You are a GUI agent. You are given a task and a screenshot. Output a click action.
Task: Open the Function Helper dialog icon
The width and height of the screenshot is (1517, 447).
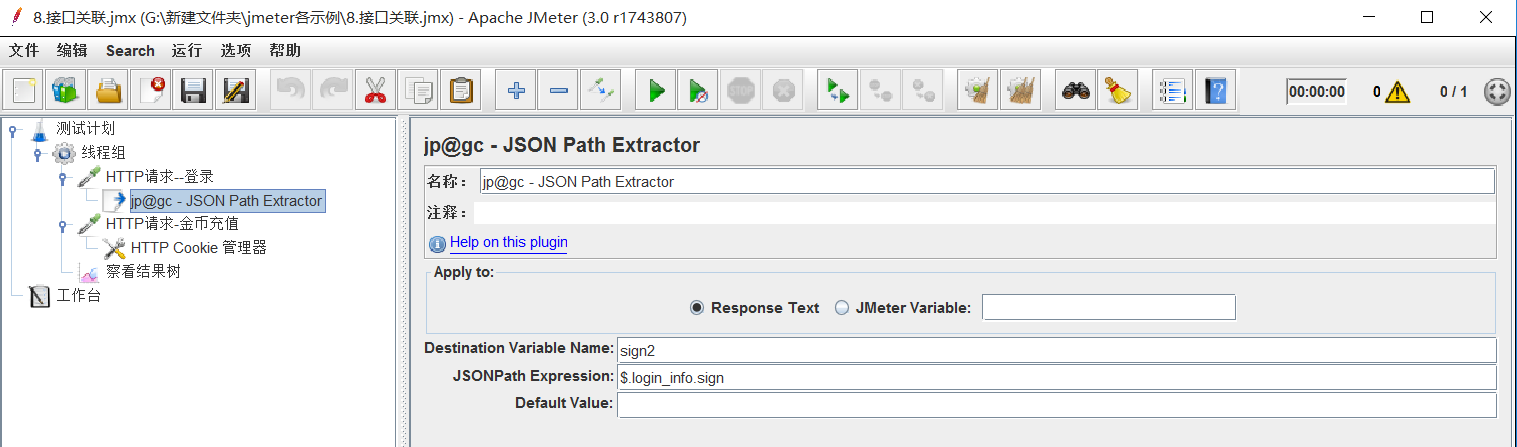click(x=1172, y=91)
